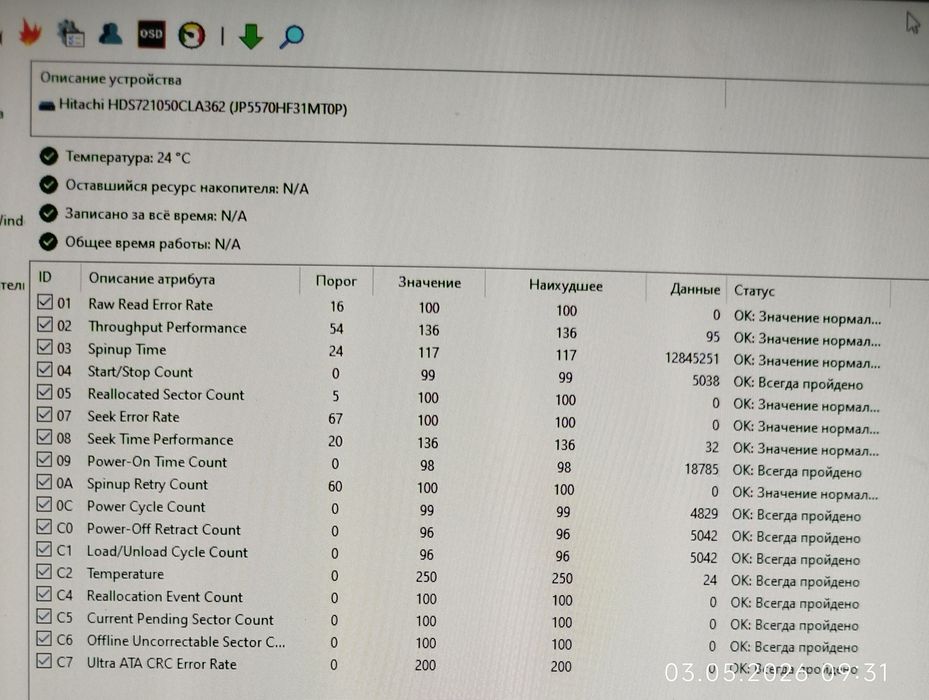Toggle the 09 Power-On Time Count checkbox

pos(44,459)
